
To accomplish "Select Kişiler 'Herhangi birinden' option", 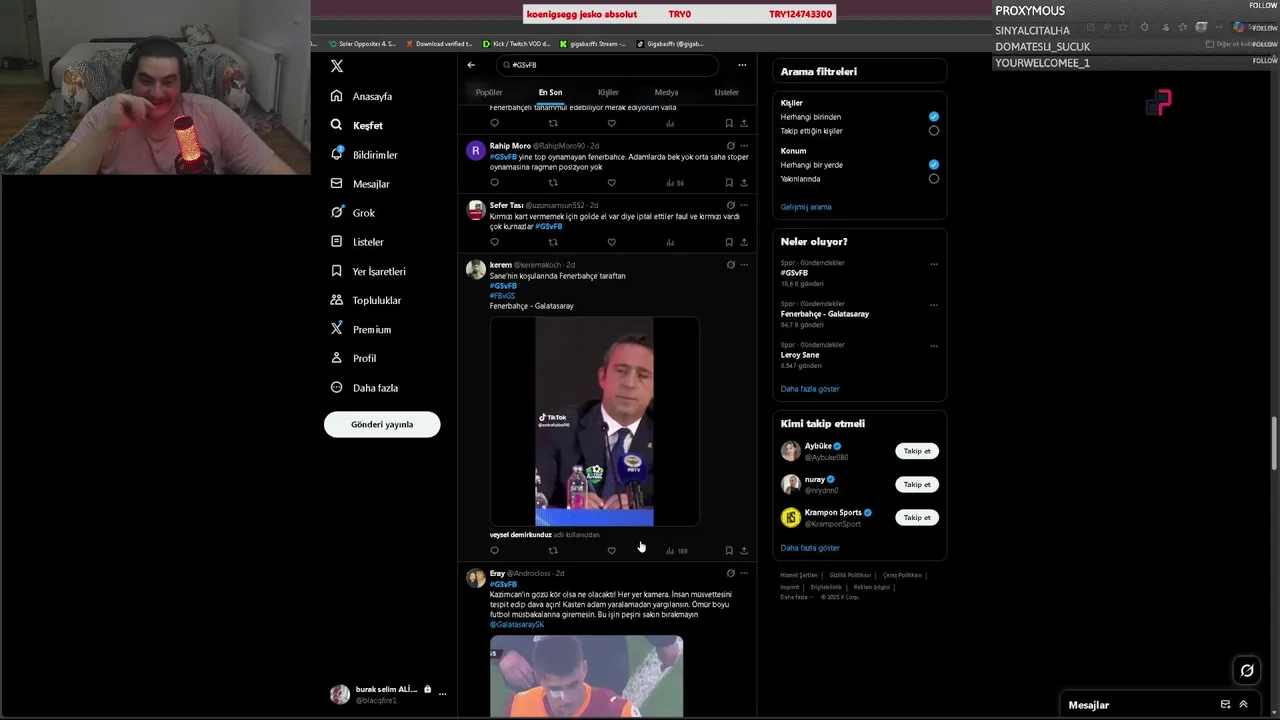I will (x=933, y=117).
